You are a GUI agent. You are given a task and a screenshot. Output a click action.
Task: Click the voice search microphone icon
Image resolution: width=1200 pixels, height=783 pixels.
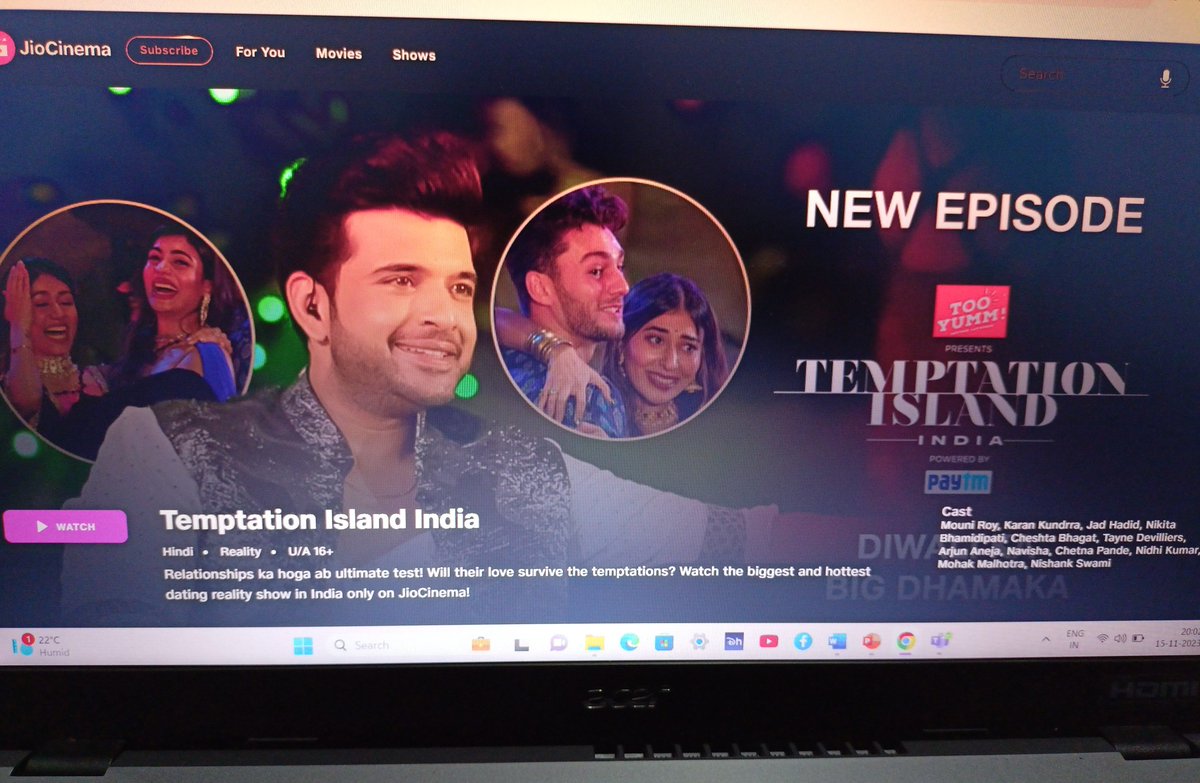tap(1165, 78)
